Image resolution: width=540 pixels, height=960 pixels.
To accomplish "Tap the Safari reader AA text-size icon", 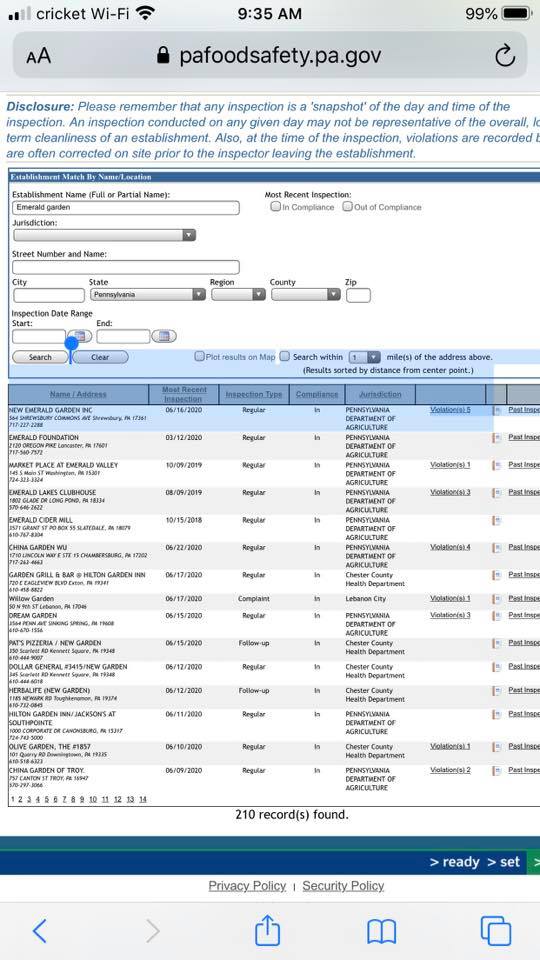I will [x=39, y=56].
